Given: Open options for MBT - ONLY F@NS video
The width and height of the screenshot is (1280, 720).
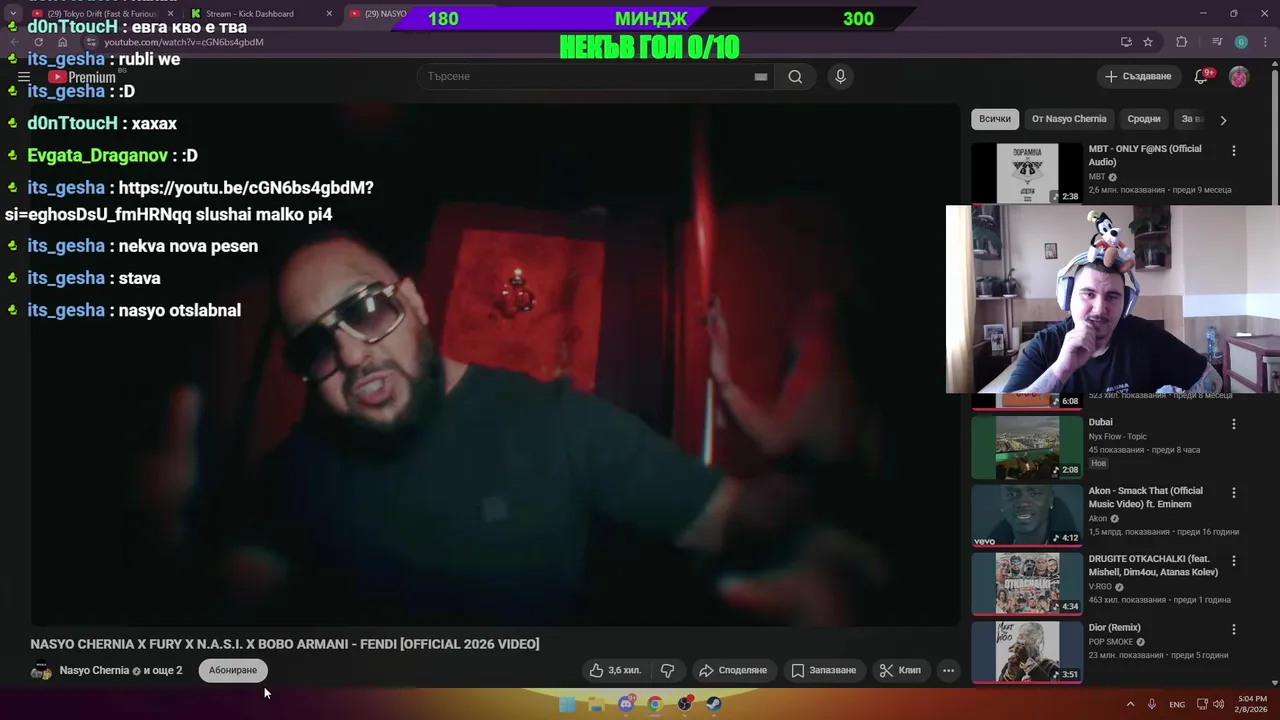Looking at the screenshot, I should (1233, 151).
